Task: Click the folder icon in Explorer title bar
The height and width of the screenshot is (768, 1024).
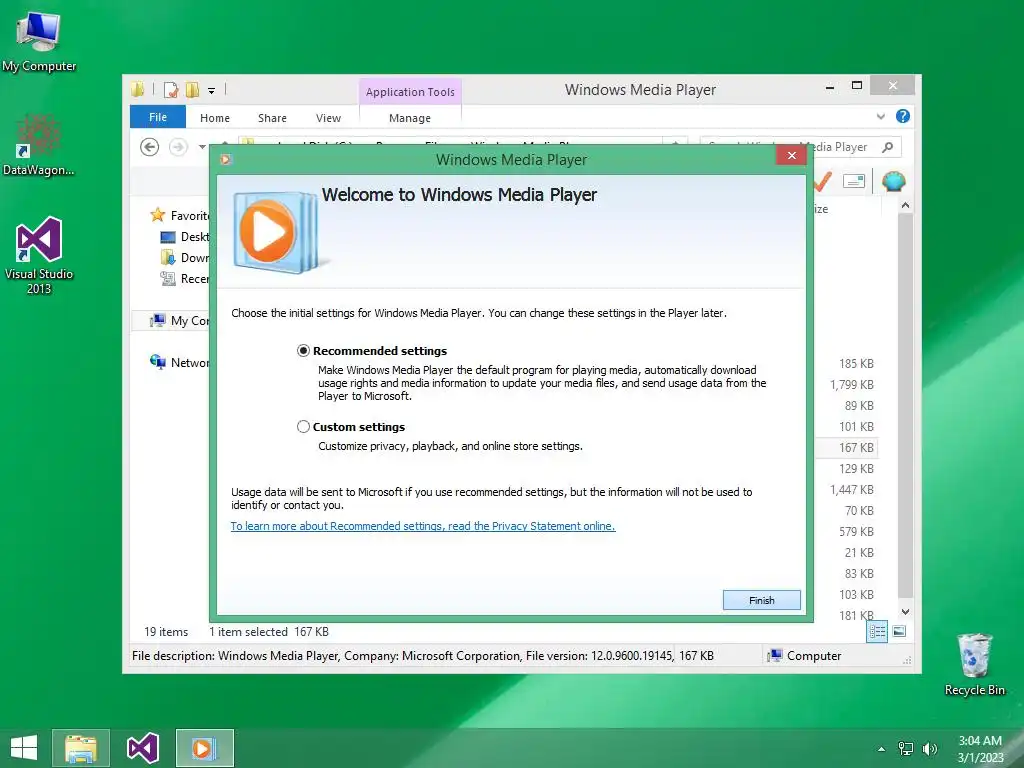Action: pos(137,89)
